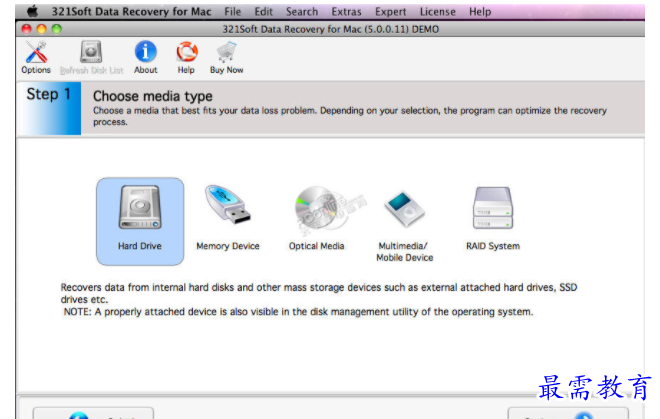Open the 321Soft Data Recovery for Mac menu
This screenshot has height=419, width=660.
[131, 11]
